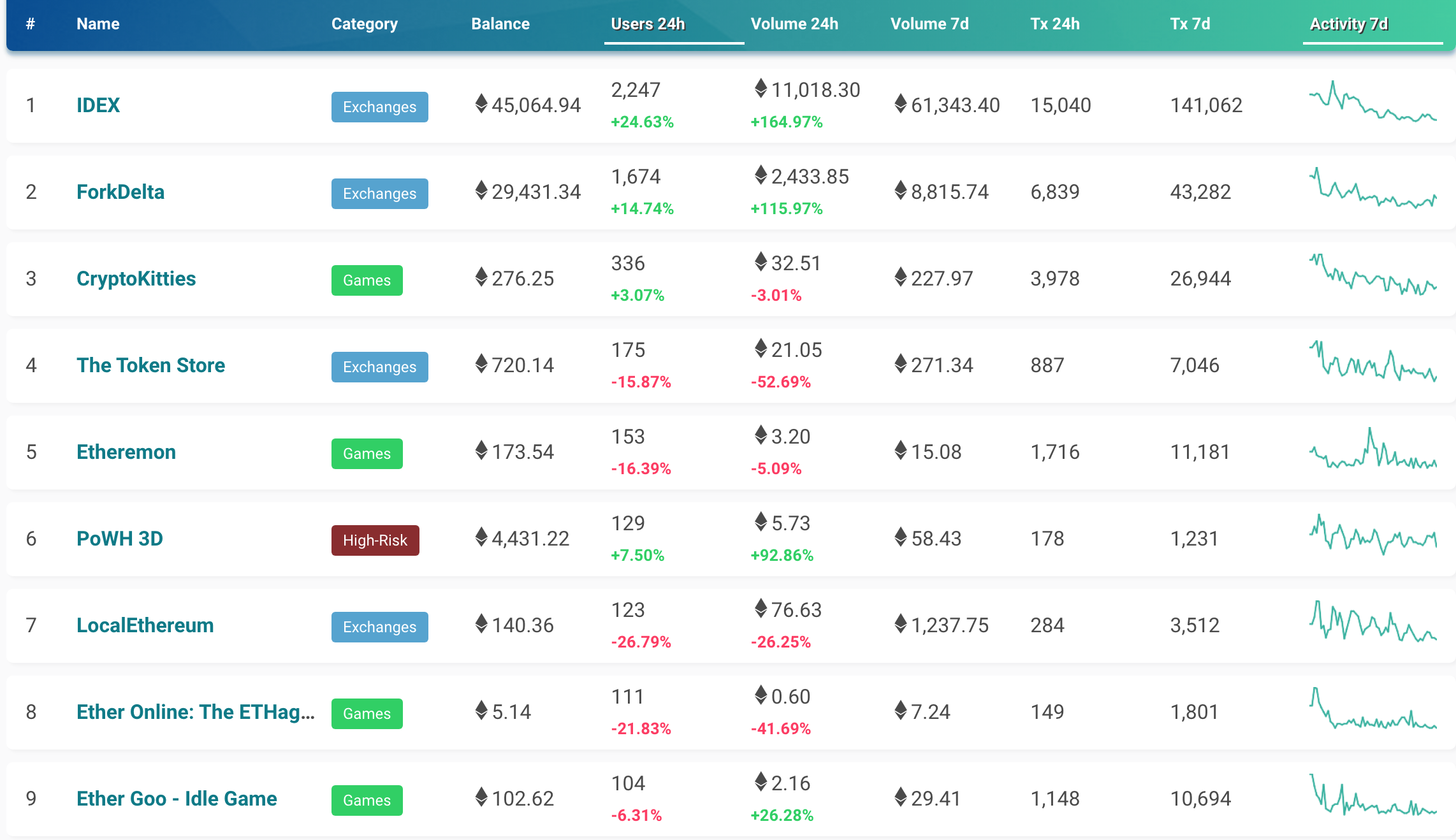Click Games tag in Etheremon row
Image resolution: width=1456 pixels, height=840 pixels.
pos(367,454)
